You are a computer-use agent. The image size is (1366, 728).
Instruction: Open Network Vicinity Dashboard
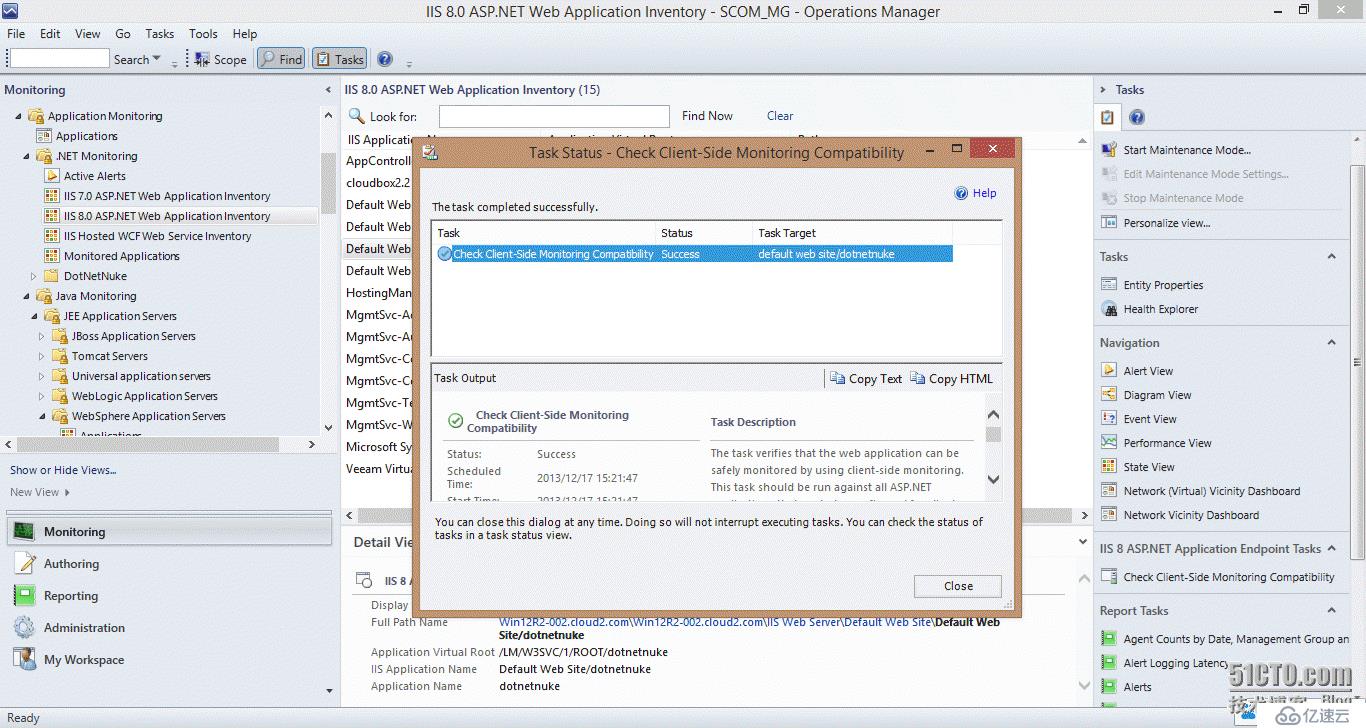pos(1191,515)
